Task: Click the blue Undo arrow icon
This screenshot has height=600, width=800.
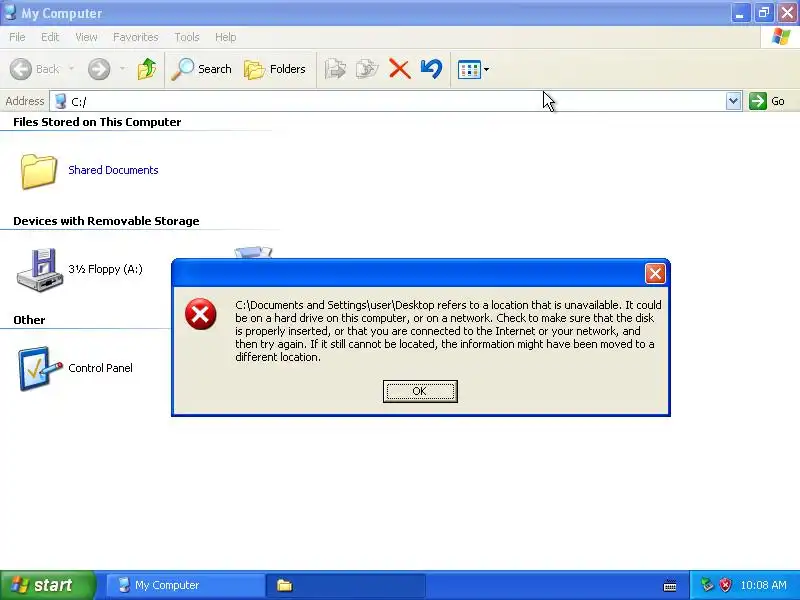Action: point(431,69)
